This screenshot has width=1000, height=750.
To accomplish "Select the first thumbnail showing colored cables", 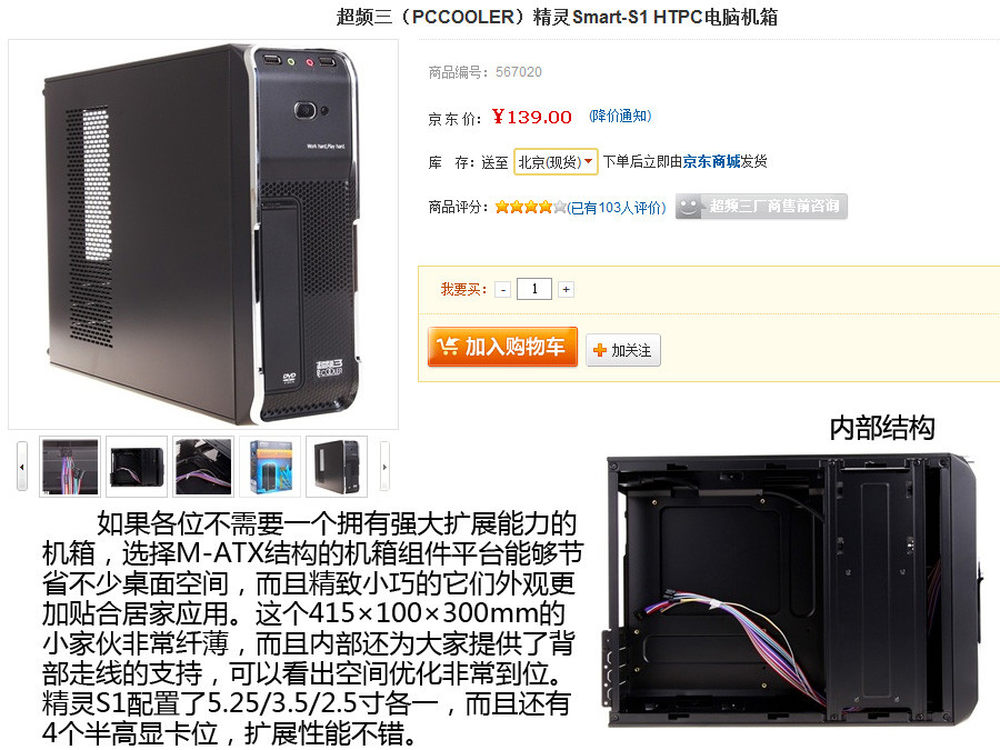I will click(70, 467).
